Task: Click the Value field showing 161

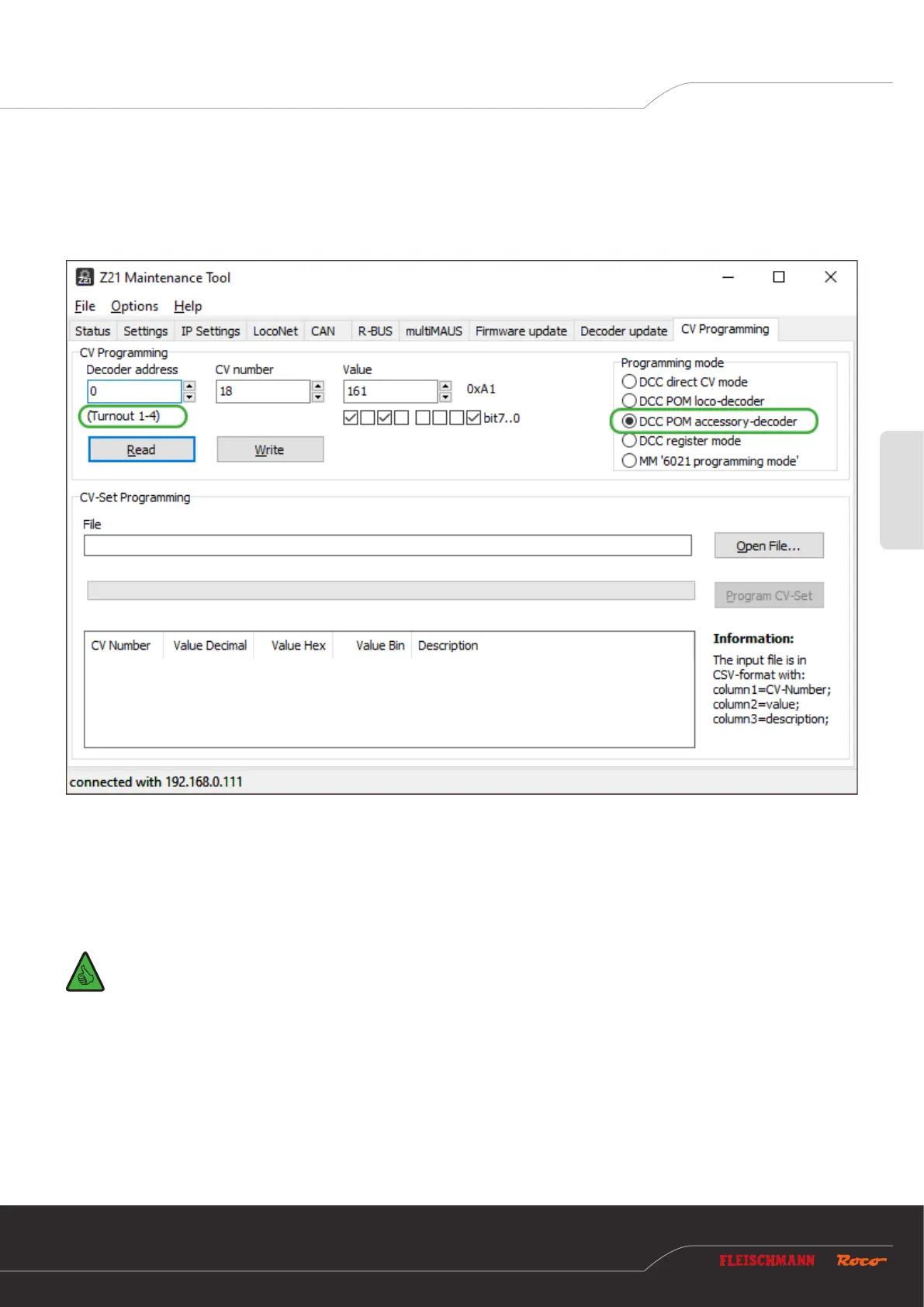Action: [390, 391]
